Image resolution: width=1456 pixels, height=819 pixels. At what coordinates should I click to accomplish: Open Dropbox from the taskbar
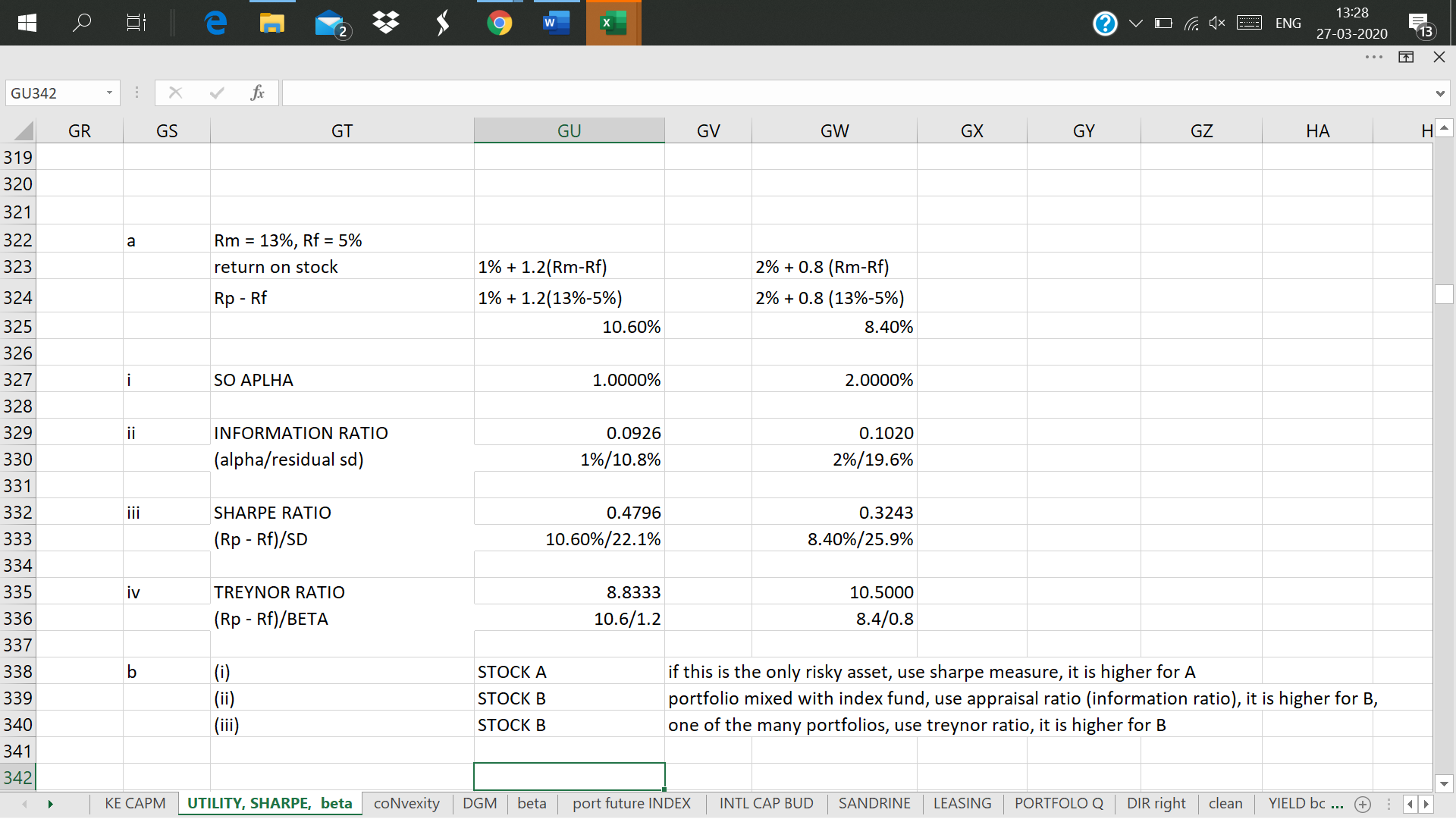tap(386, 23)
